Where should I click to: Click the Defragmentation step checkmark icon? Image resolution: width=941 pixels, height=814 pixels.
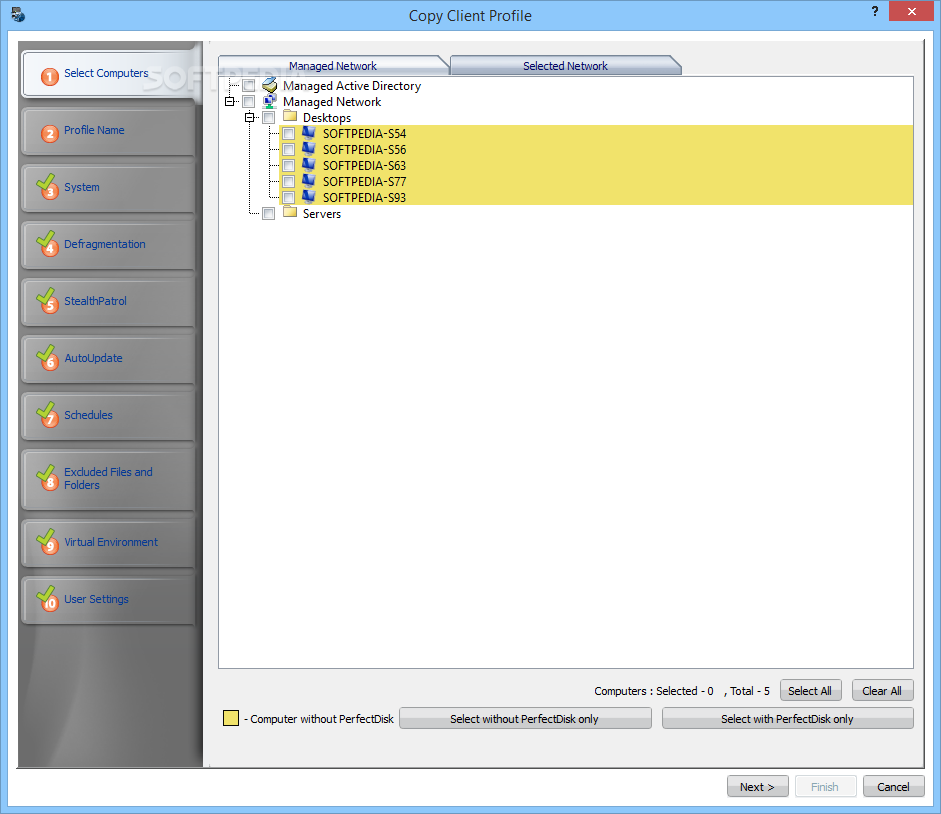[47, 244]
